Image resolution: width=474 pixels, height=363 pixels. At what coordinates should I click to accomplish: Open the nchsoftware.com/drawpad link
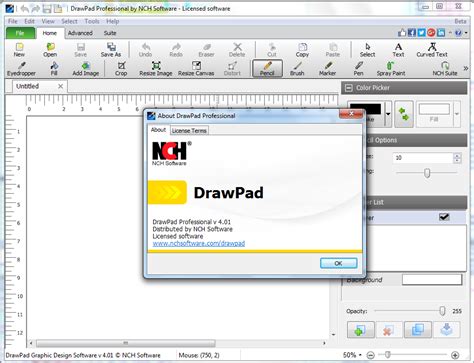point(199,243)
